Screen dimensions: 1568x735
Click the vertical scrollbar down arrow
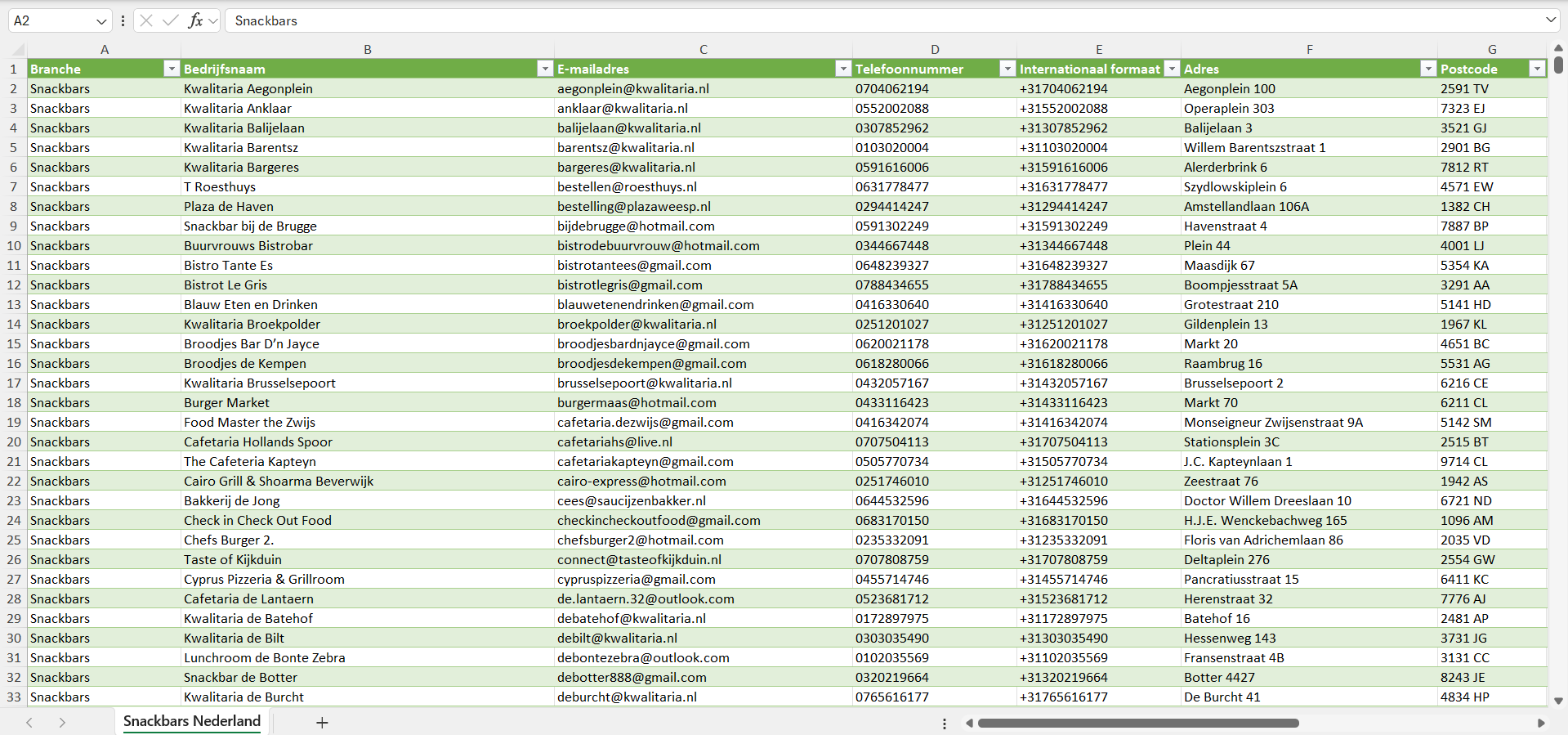[1558, 701]
